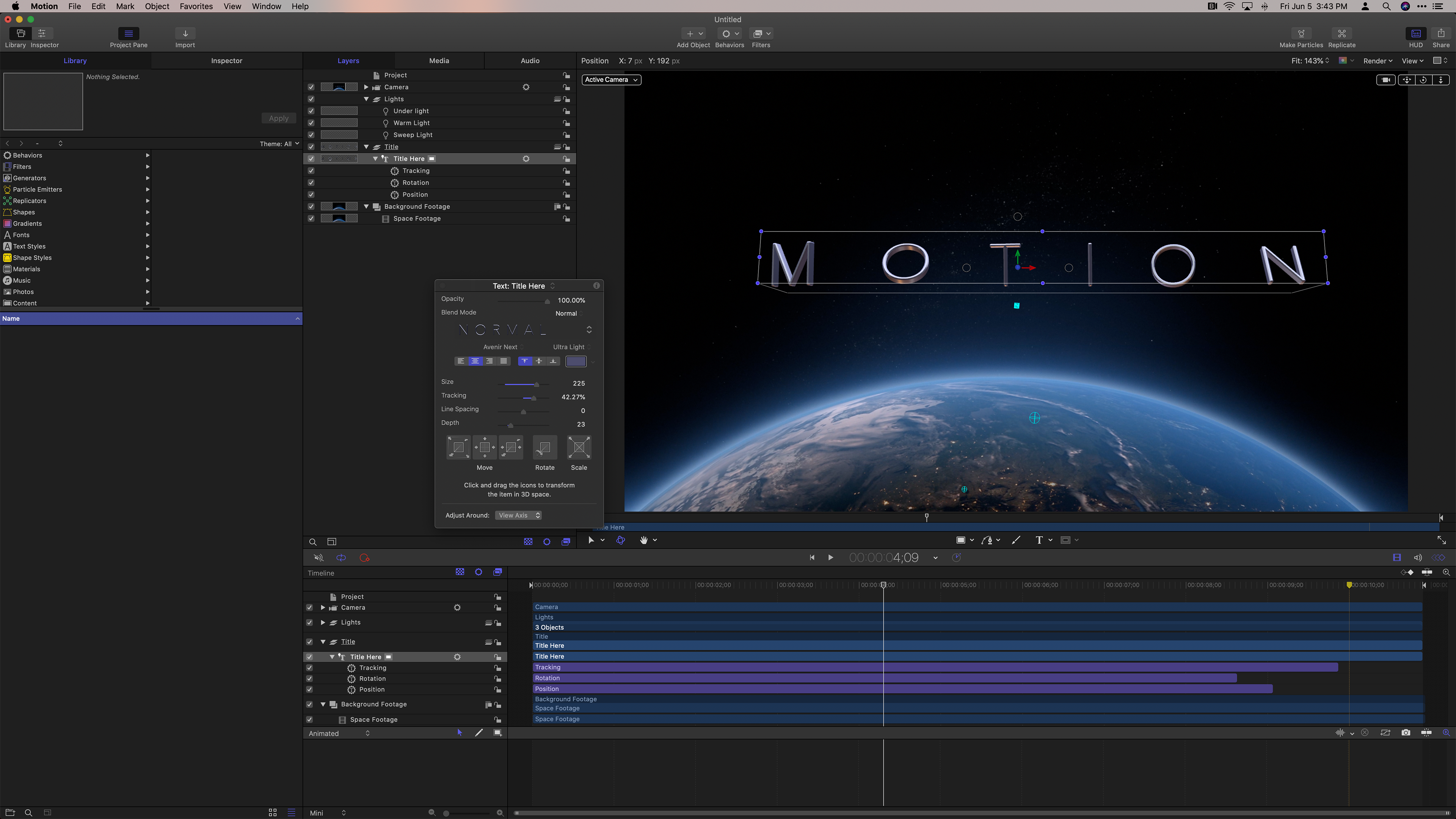Open the Theme: All dropdown
This screenshot has height=819, width=1456.
(x=279, y=144)
